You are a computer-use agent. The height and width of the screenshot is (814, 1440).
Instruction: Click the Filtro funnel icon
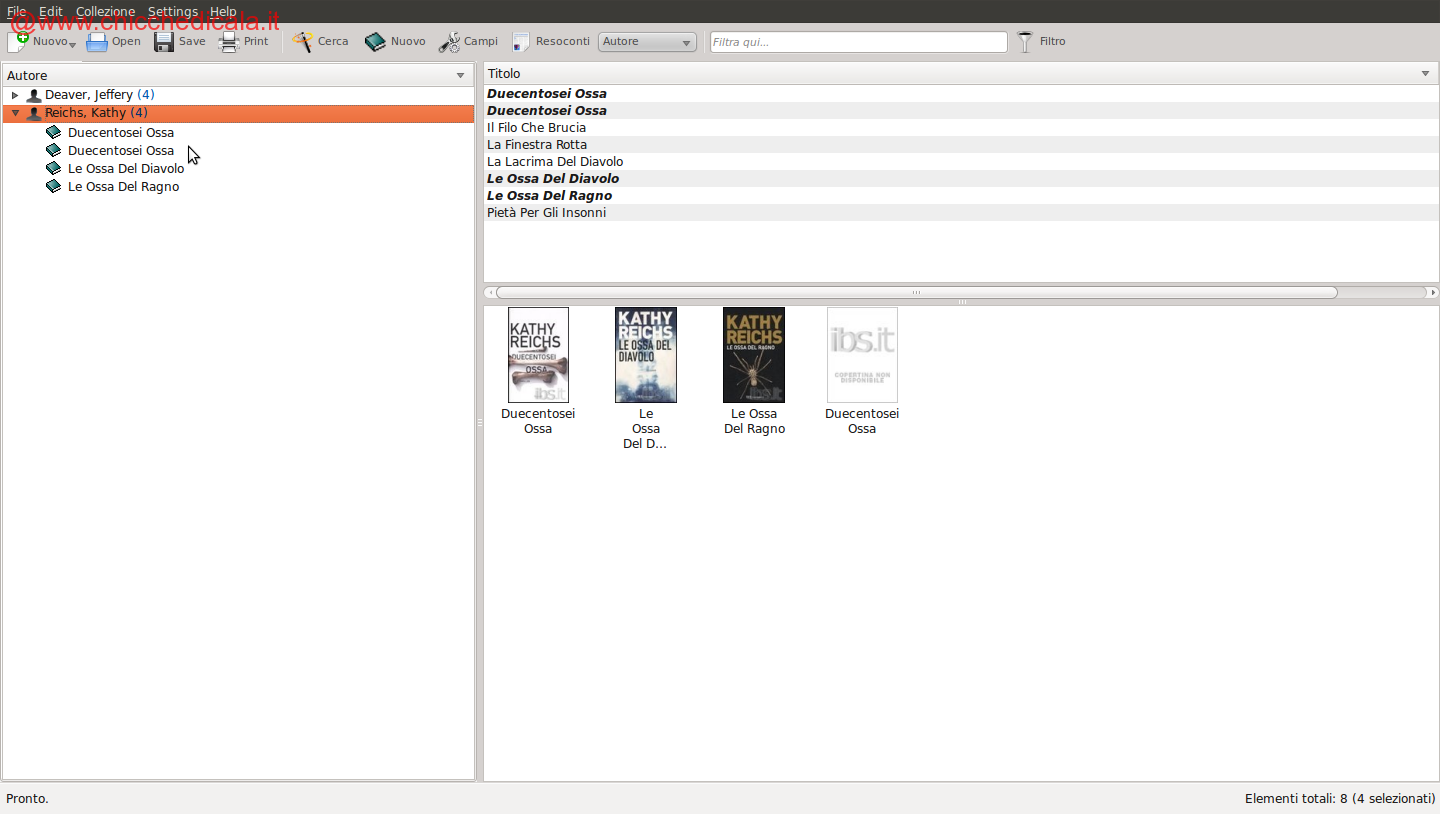click(1025, 42)
